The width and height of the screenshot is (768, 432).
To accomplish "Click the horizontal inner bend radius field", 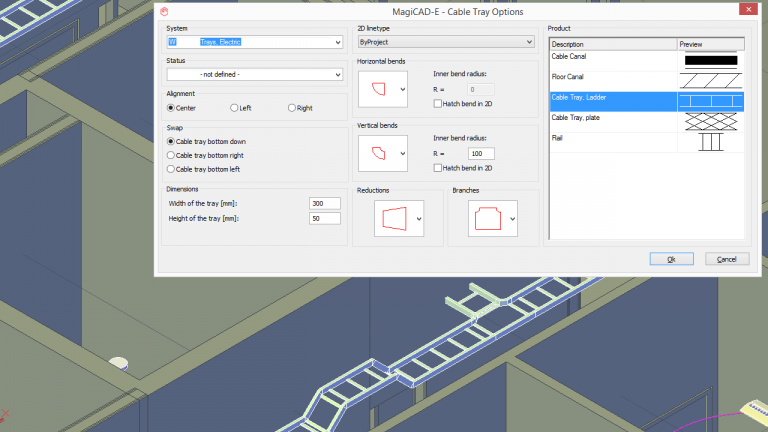I will coord(481,89).
